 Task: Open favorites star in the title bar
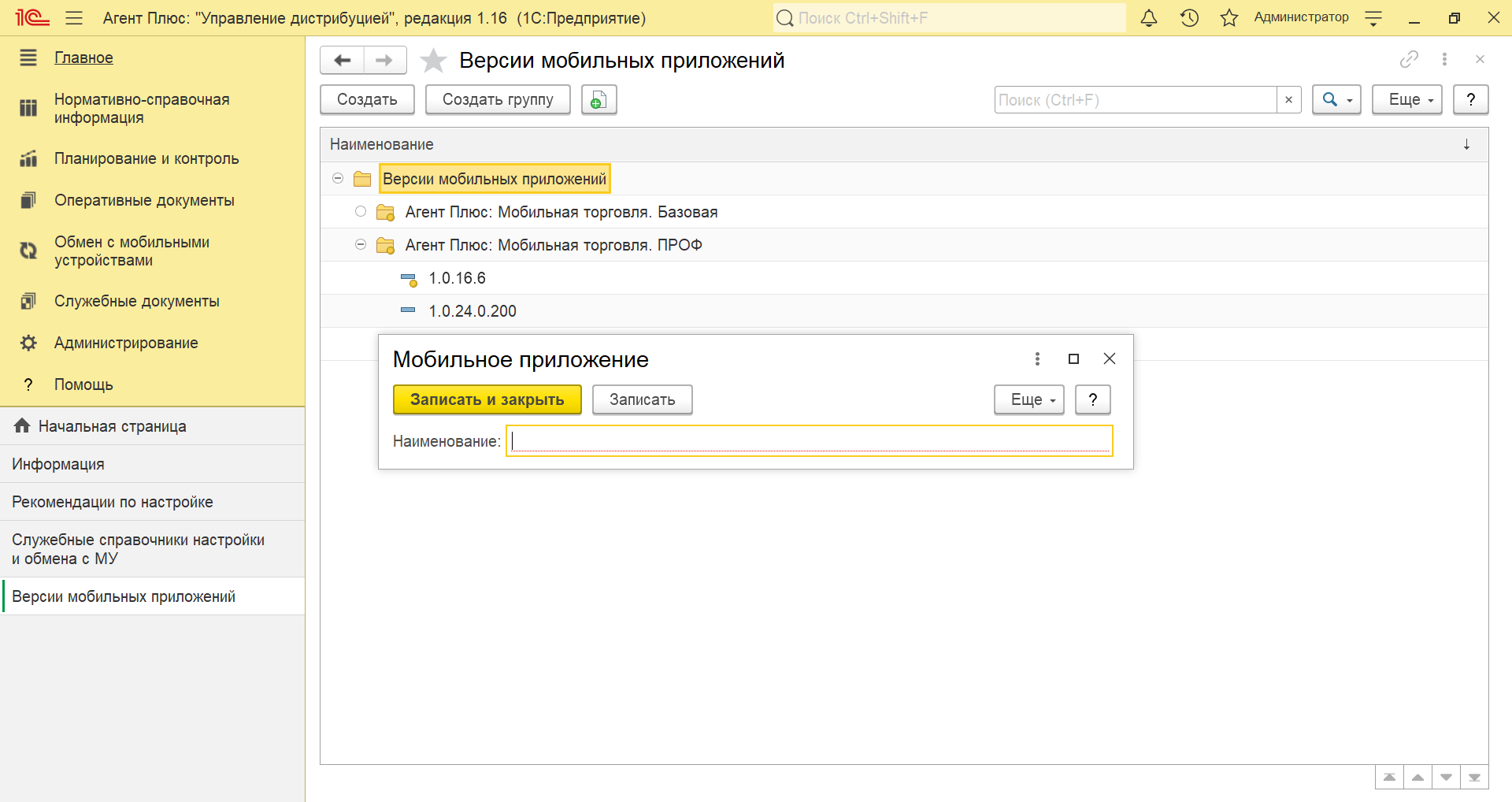(1229, 17)
